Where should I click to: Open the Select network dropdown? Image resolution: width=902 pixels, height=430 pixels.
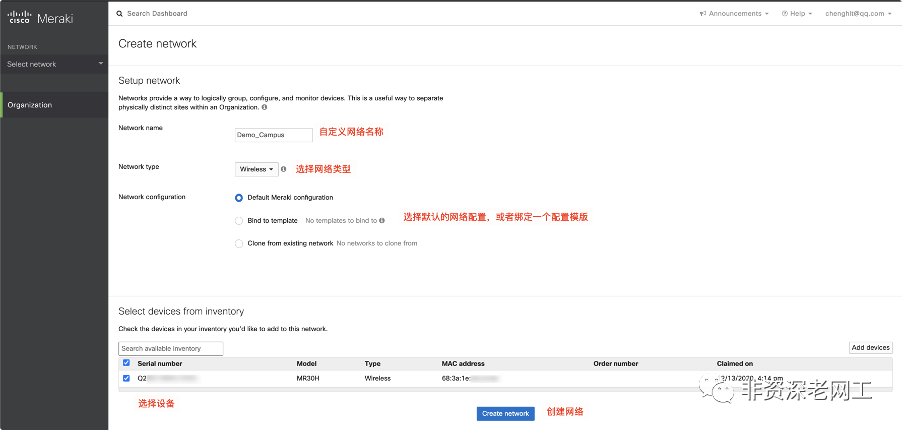(x=54, y=64)
